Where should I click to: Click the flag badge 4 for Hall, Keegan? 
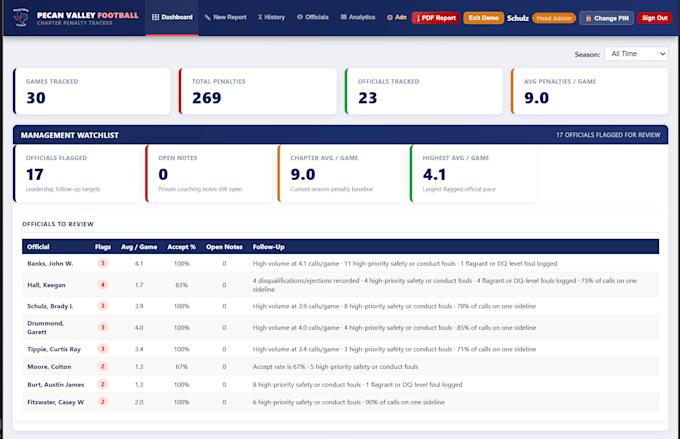103,285
